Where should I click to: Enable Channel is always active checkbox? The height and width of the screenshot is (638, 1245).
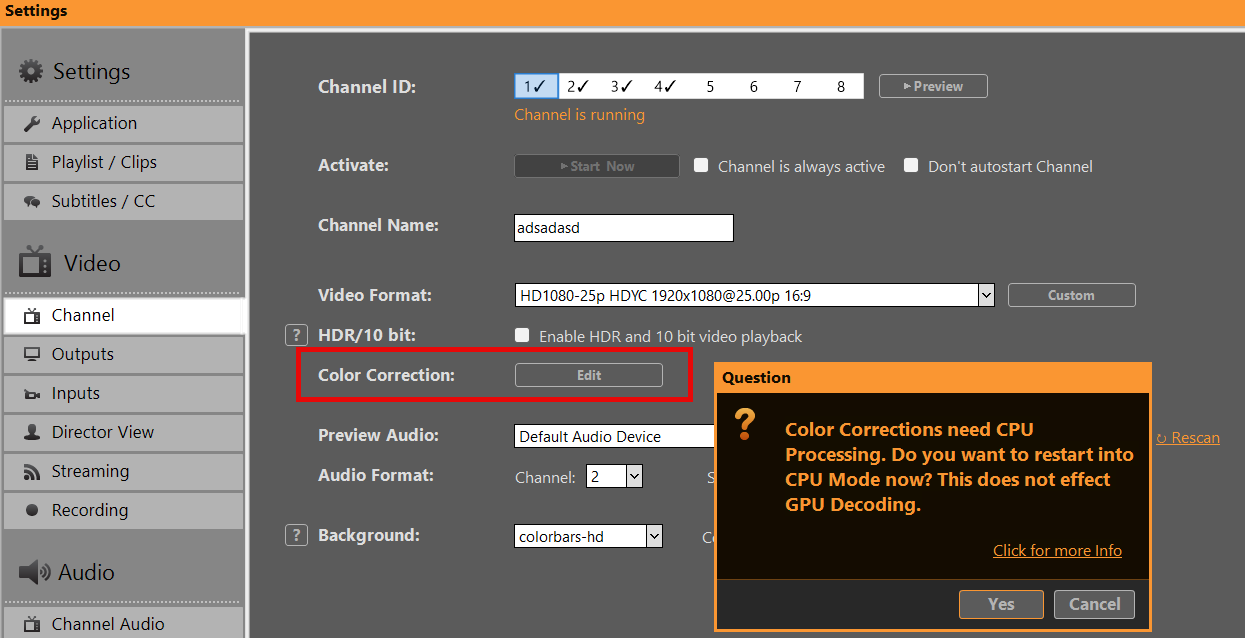point(701,166)
